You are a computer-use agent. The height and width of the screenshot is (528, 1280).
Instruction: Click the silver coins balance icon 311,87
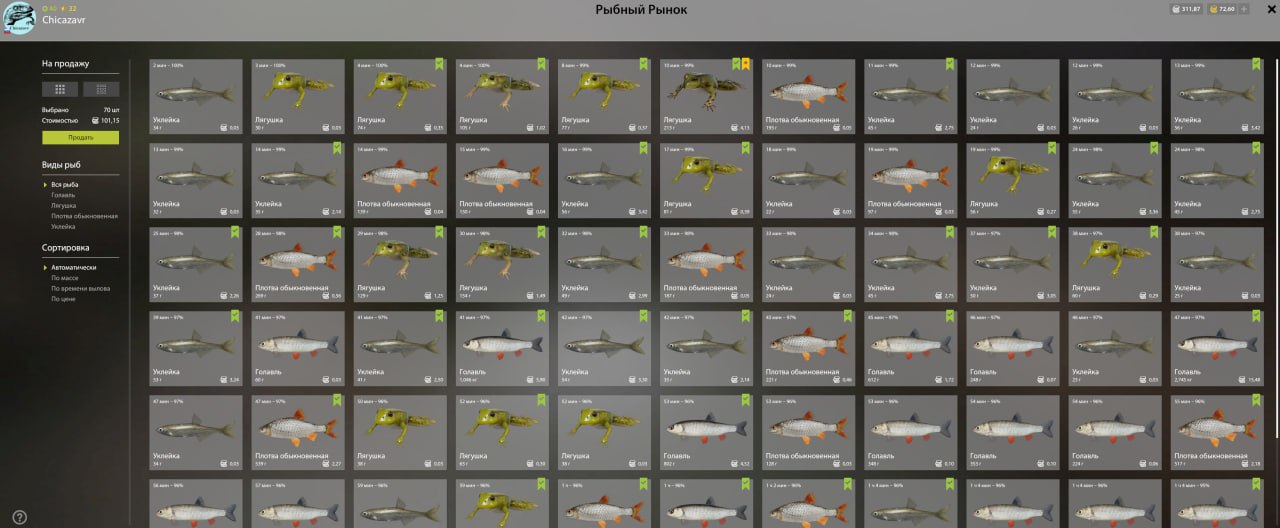click(x=1175, y=10)
